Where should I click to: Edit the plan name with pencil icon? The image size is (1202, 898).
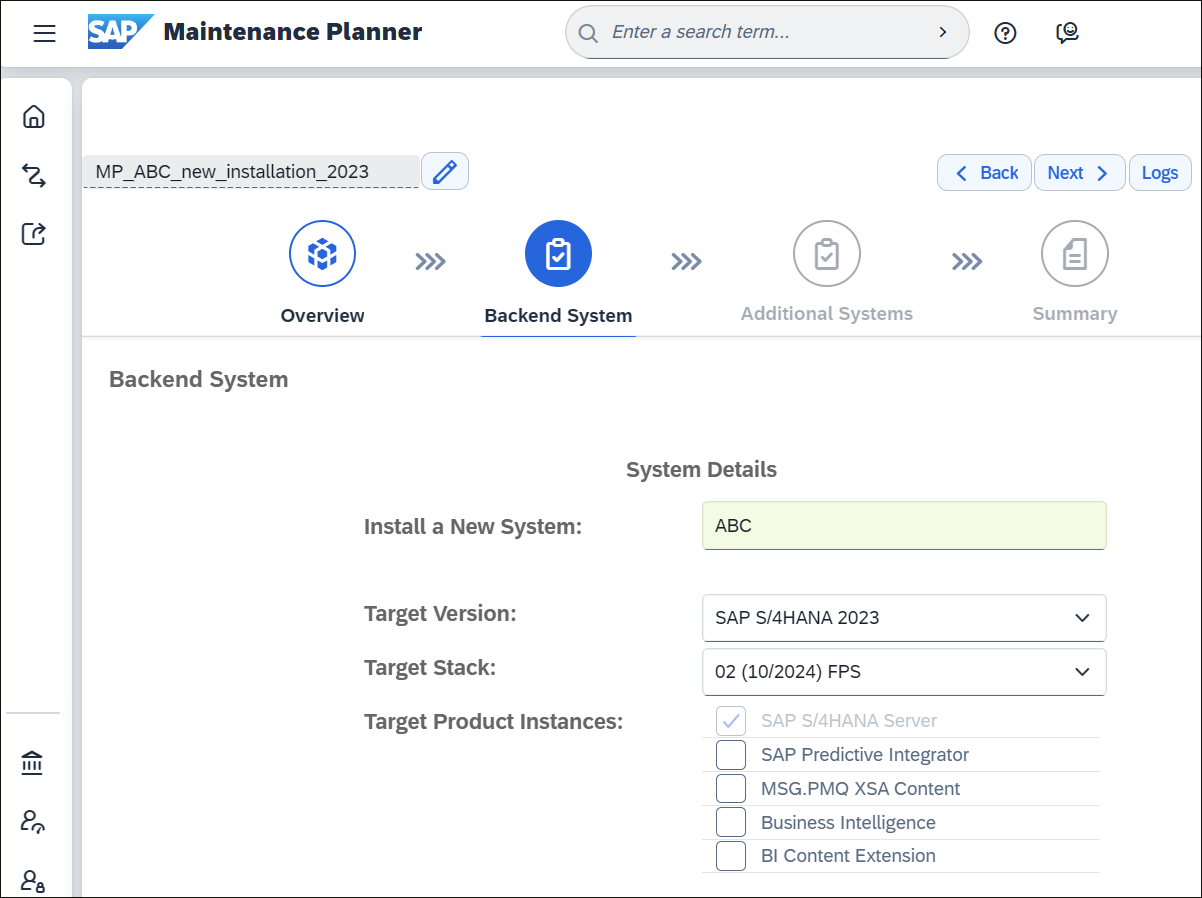click(x=445, y=172)
